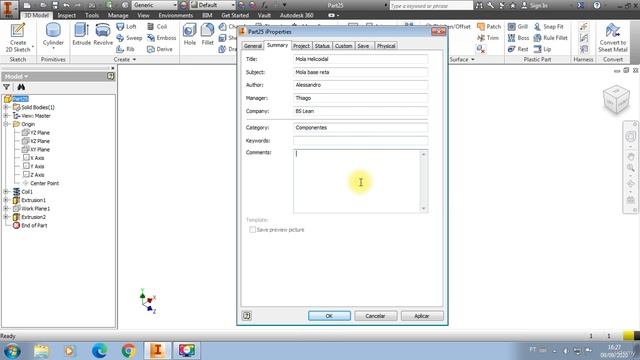Open File Explorer from taskbar

click(41, 351)
